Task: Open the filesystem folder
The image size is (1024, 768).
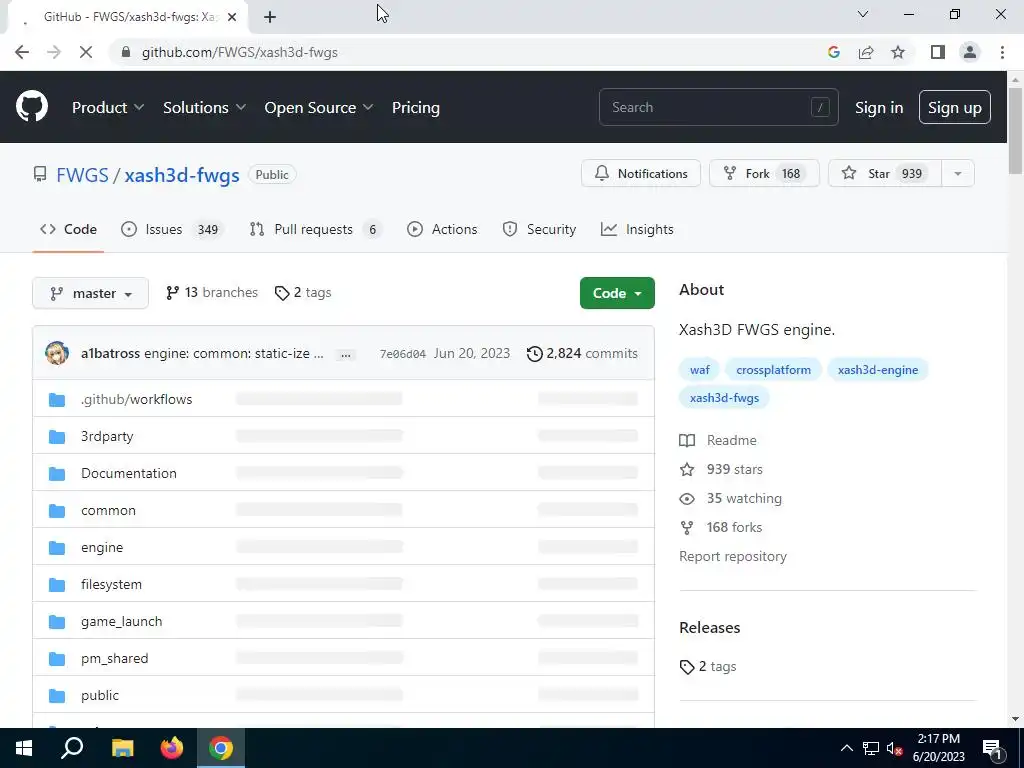Action: coord(111,584)
